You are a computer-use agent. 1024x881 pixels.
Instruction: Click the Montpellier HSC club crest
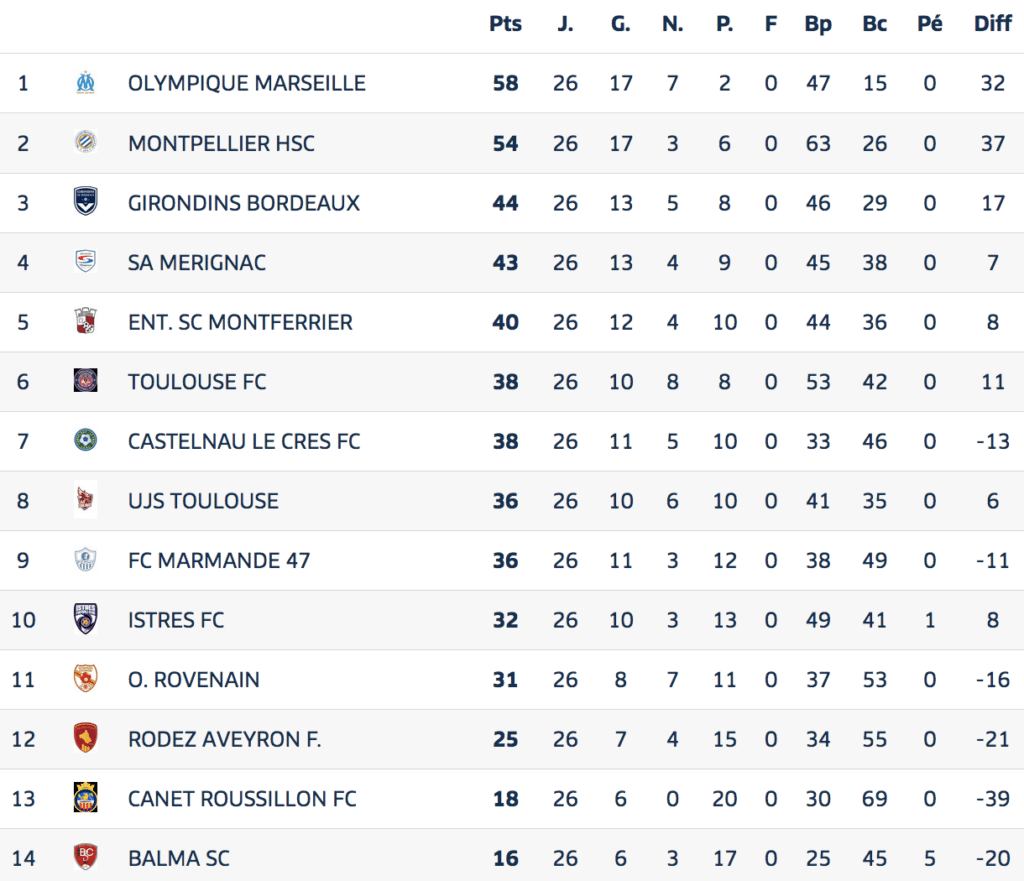coord(86,142)
